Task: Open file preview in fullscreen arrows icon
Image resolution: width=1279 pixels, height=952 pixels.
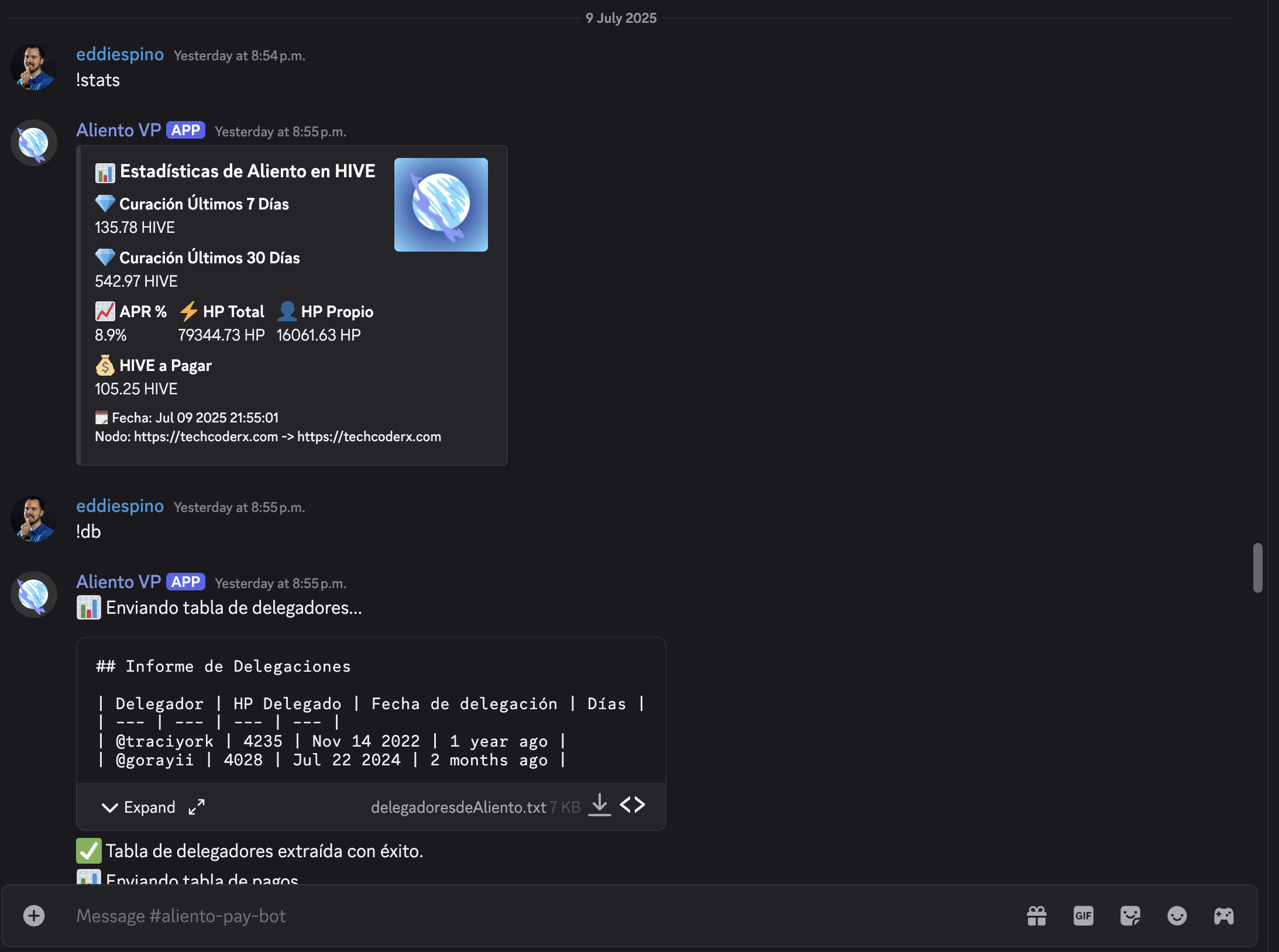Action: tap(197, 807)
